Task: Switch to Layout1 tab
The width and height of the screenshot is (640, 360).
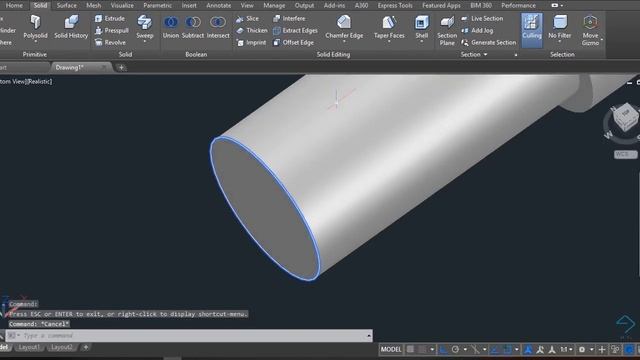Action: click(29, 347)
